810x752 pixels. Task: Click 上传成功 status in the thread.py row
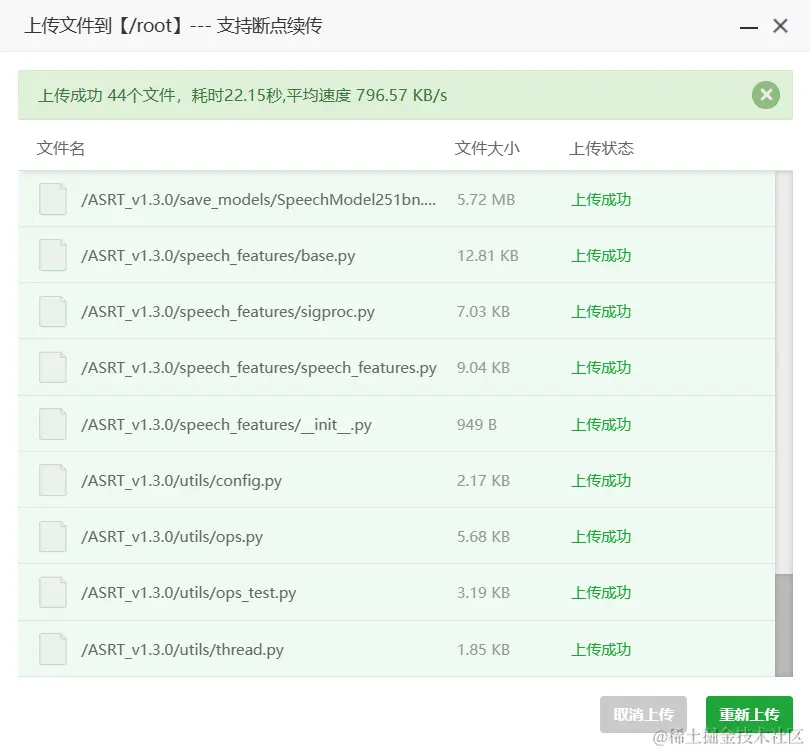click(601, 650)
